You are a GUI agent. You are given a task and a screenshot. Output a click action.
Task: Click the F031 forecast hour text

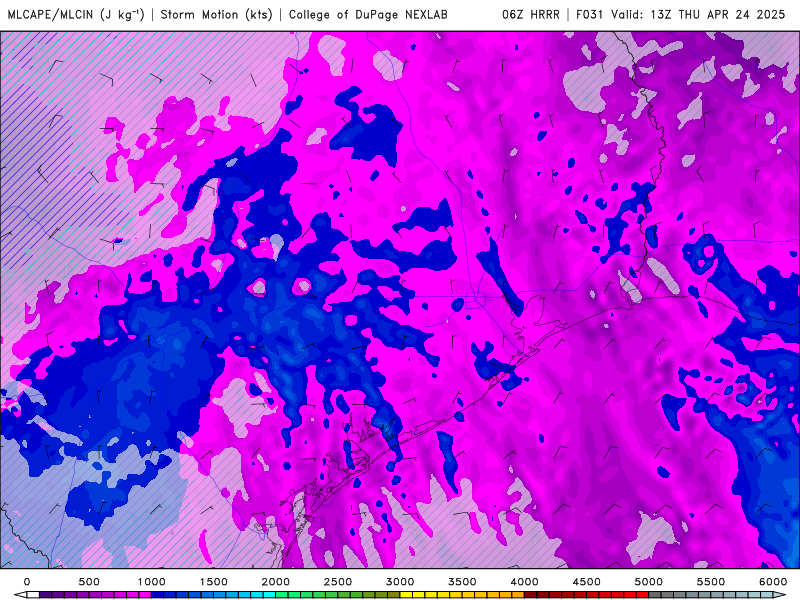pyautogui.click(x=591, y=14)
